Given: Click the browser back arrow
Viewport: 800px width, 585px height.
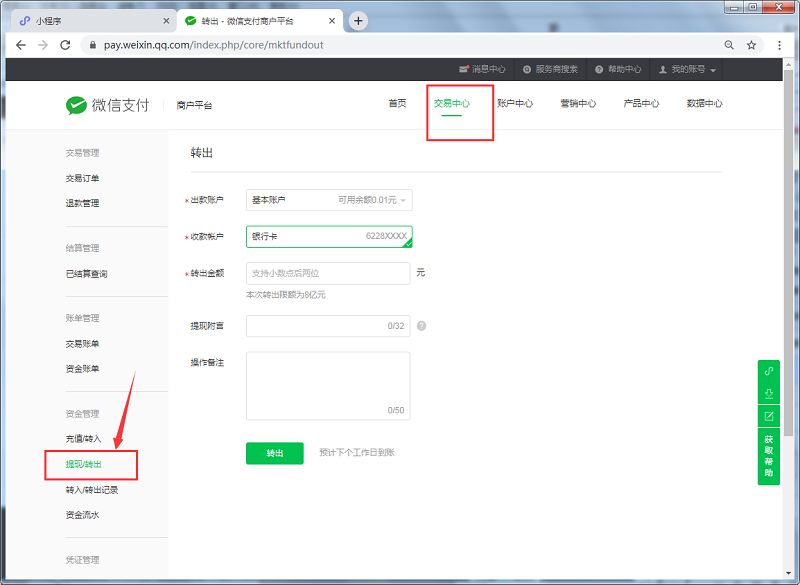Looking at the screenshot, I should point(21,45).
